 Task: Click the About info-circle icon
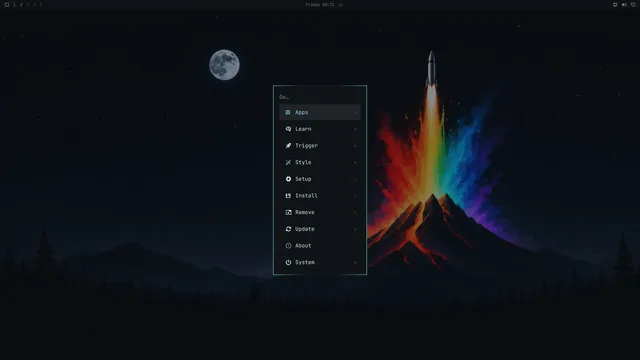click(x=288, y=246)
